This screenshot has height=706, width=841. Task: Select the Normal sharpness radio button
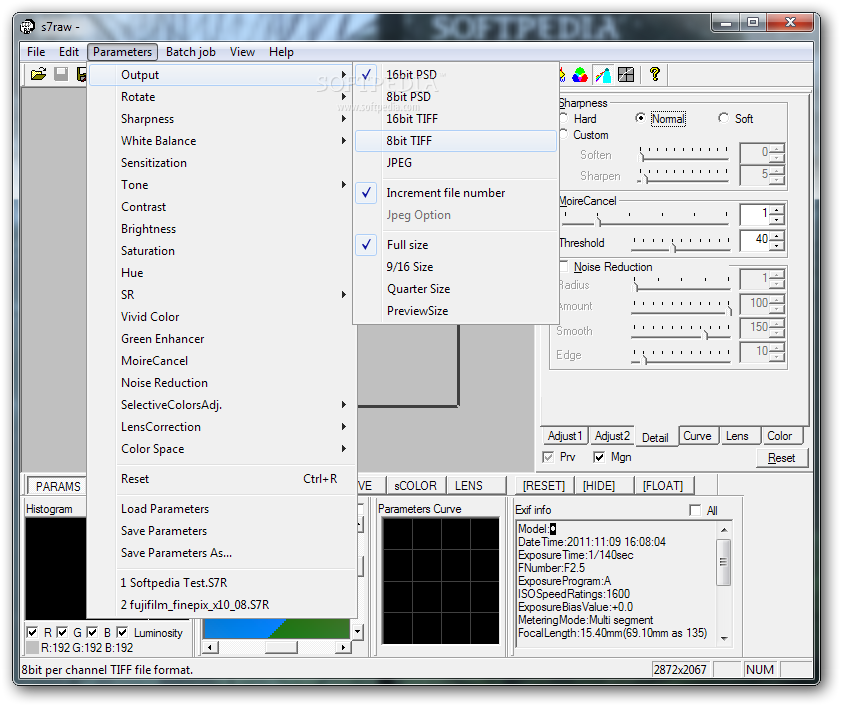click(x=640, y=118)
